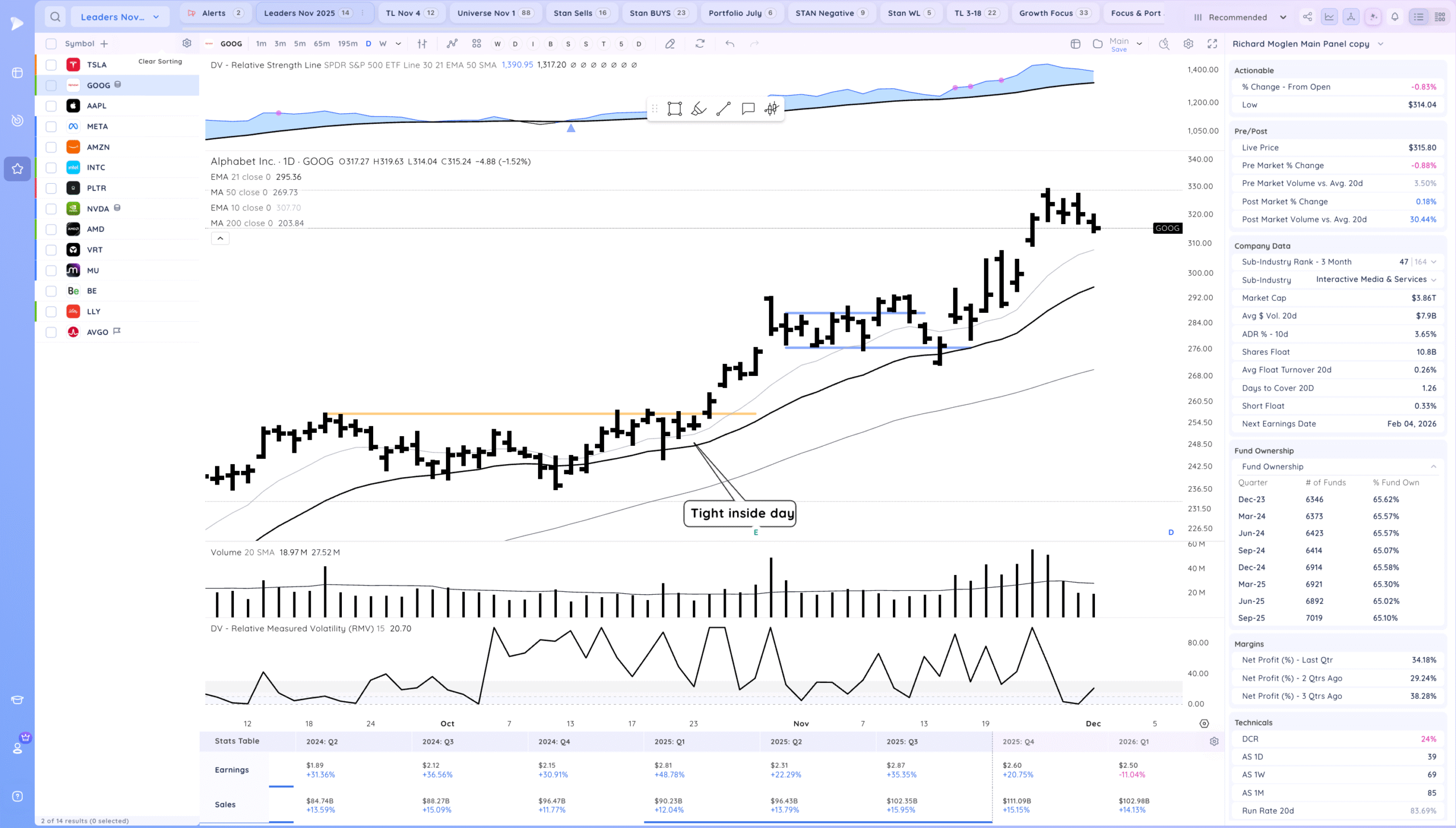
Task: Choose the comment annotation tool
Action: (x=748, y=109)
